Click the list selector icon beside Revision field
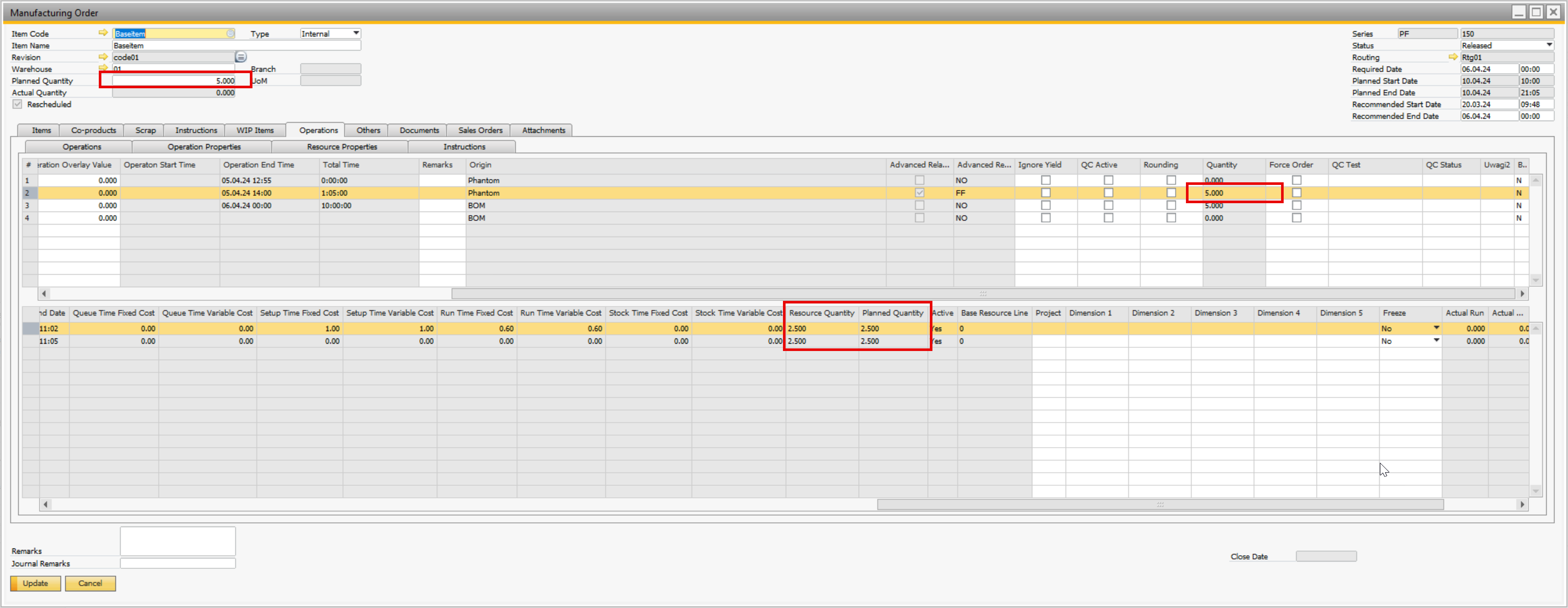The width and height of the screenshot is (1568, 608). (x=240, y=56)
